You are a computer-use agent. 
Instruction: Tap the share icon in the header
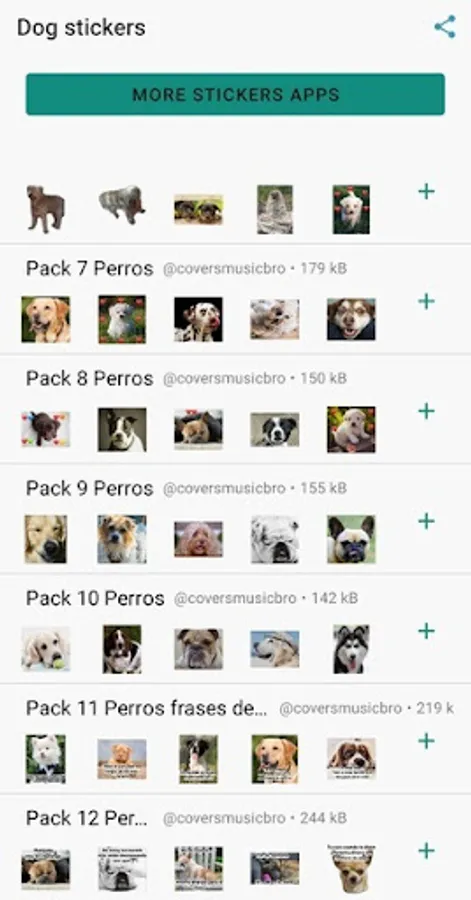coord(445,27)
